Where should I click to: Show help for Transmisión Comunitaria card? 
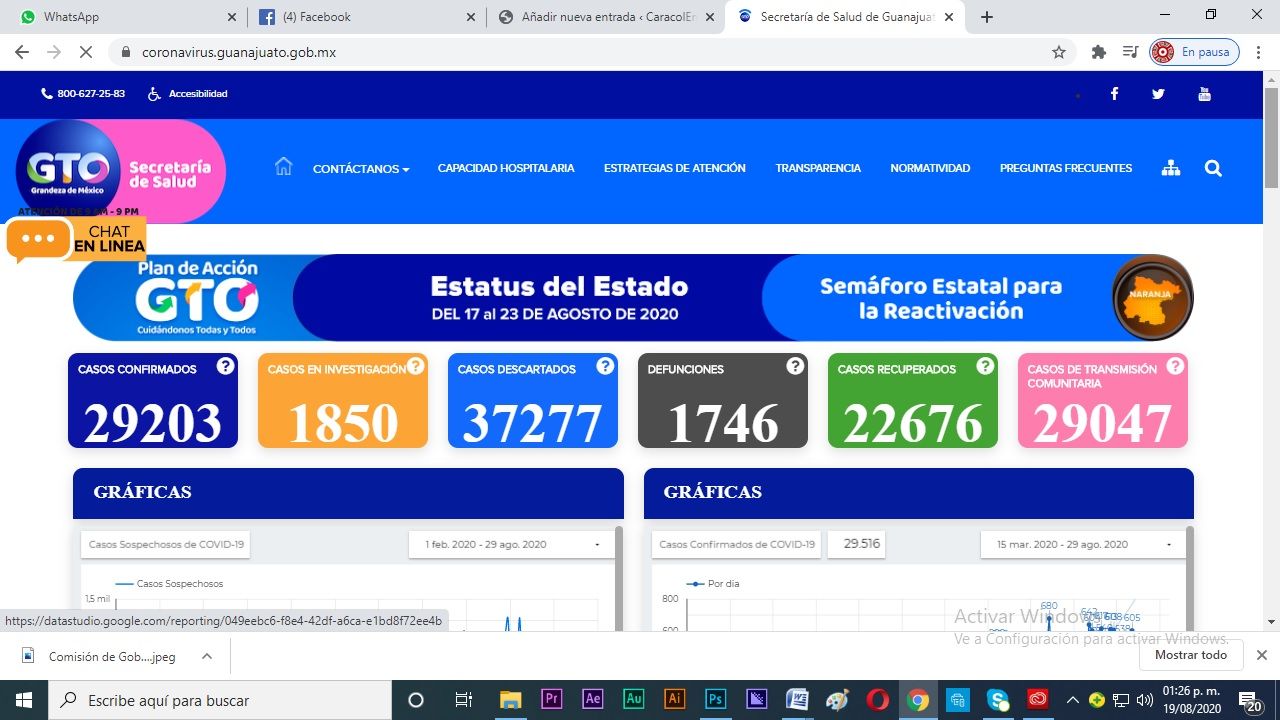point(1175,366)
